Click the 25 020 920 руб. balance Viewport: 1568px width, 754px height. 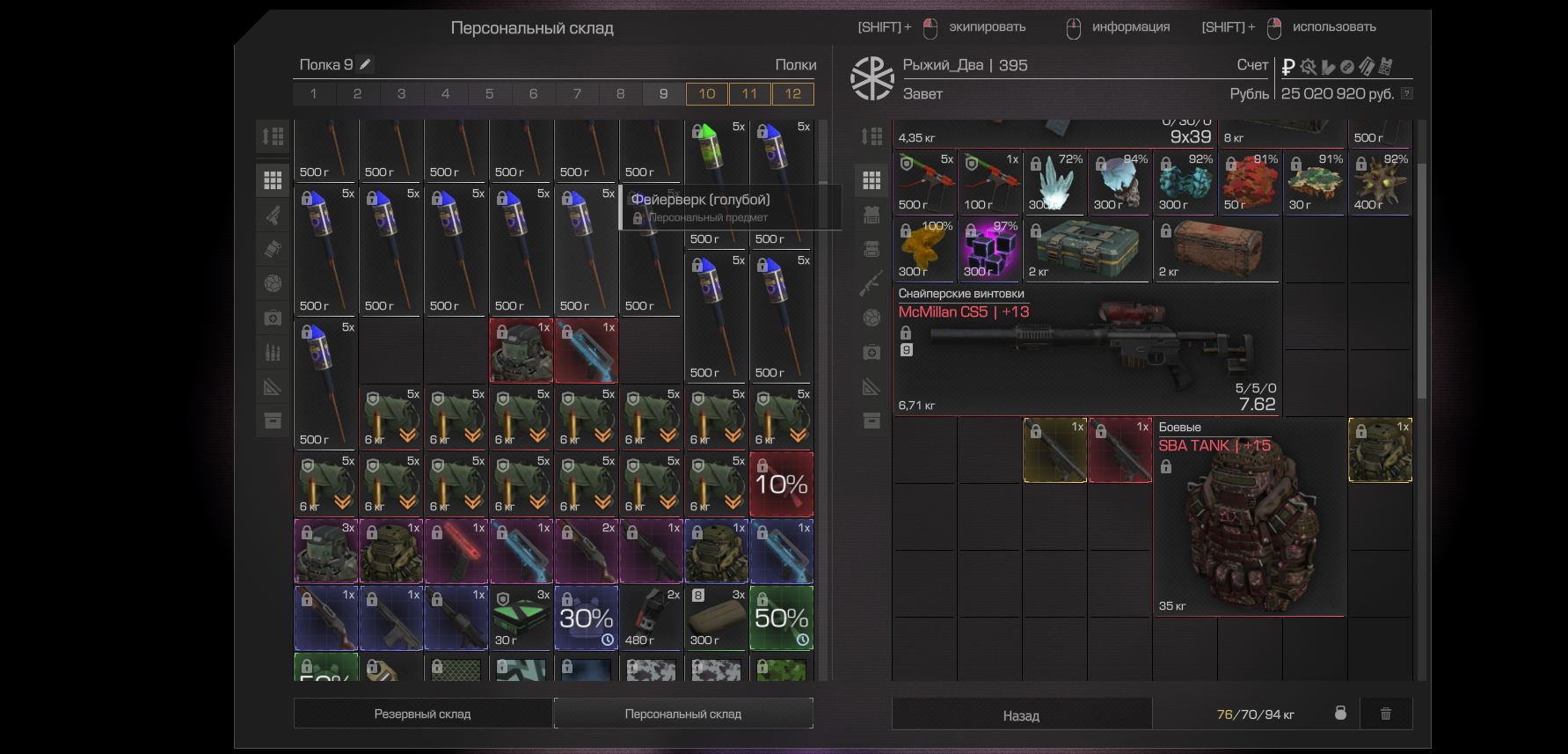click(x=1338, y=93)
